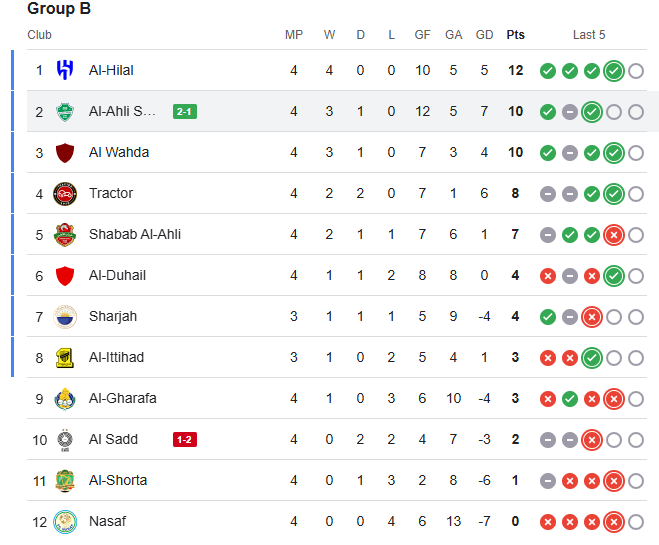
Task: Click the Al-Duhail red shield logo
Action: (x=65, y=276)
